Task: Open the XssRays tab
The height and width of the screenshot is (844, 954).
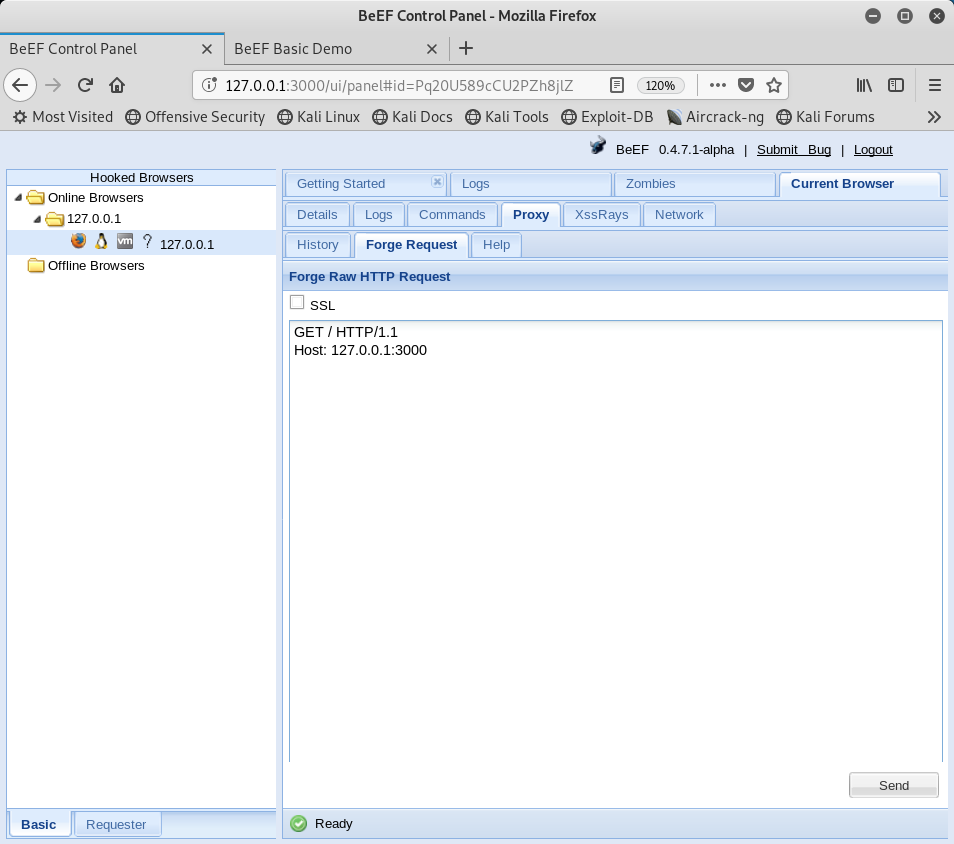Action: point(601,215)
